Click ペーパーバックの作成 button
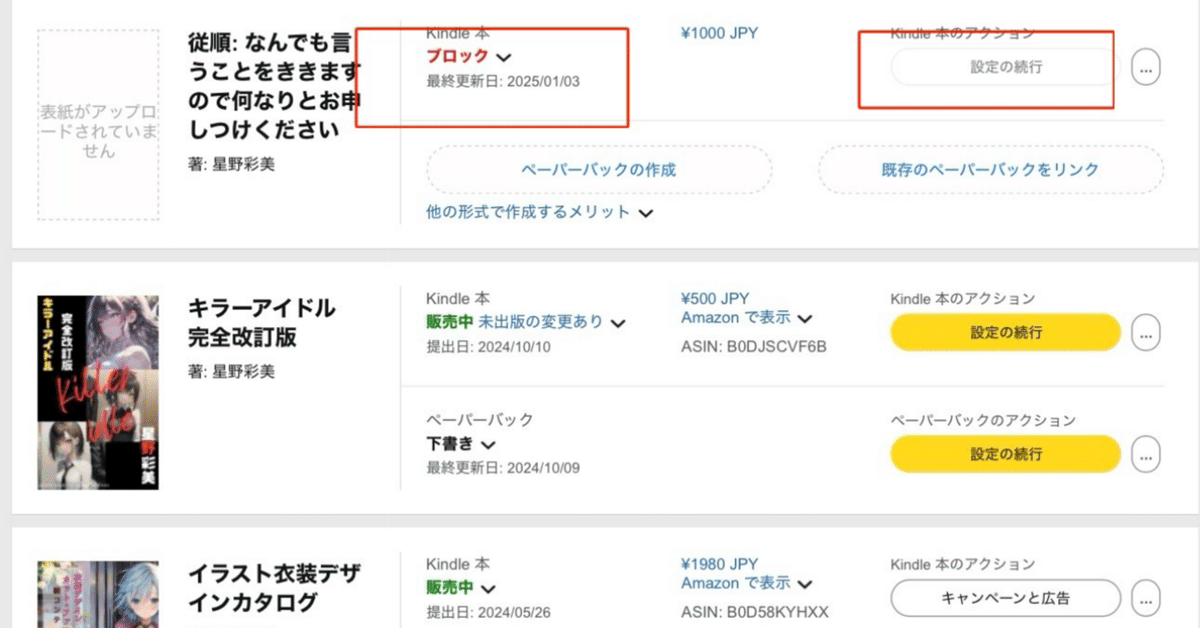Screen dimensions: 1200x628 coord(599,169)
